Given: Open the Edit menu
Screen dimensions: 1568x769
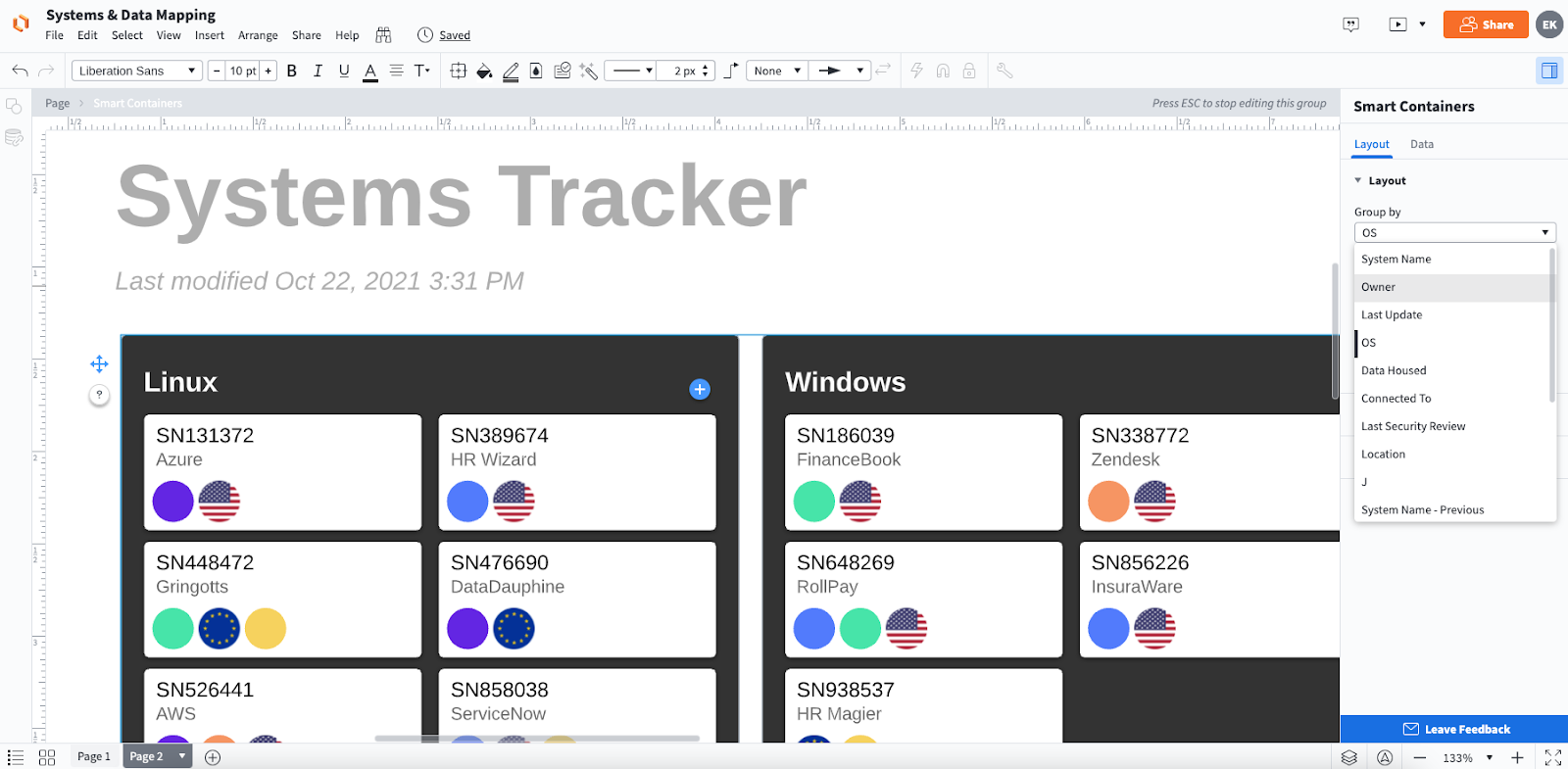Looking at the screenshot, I should point(87,35).
